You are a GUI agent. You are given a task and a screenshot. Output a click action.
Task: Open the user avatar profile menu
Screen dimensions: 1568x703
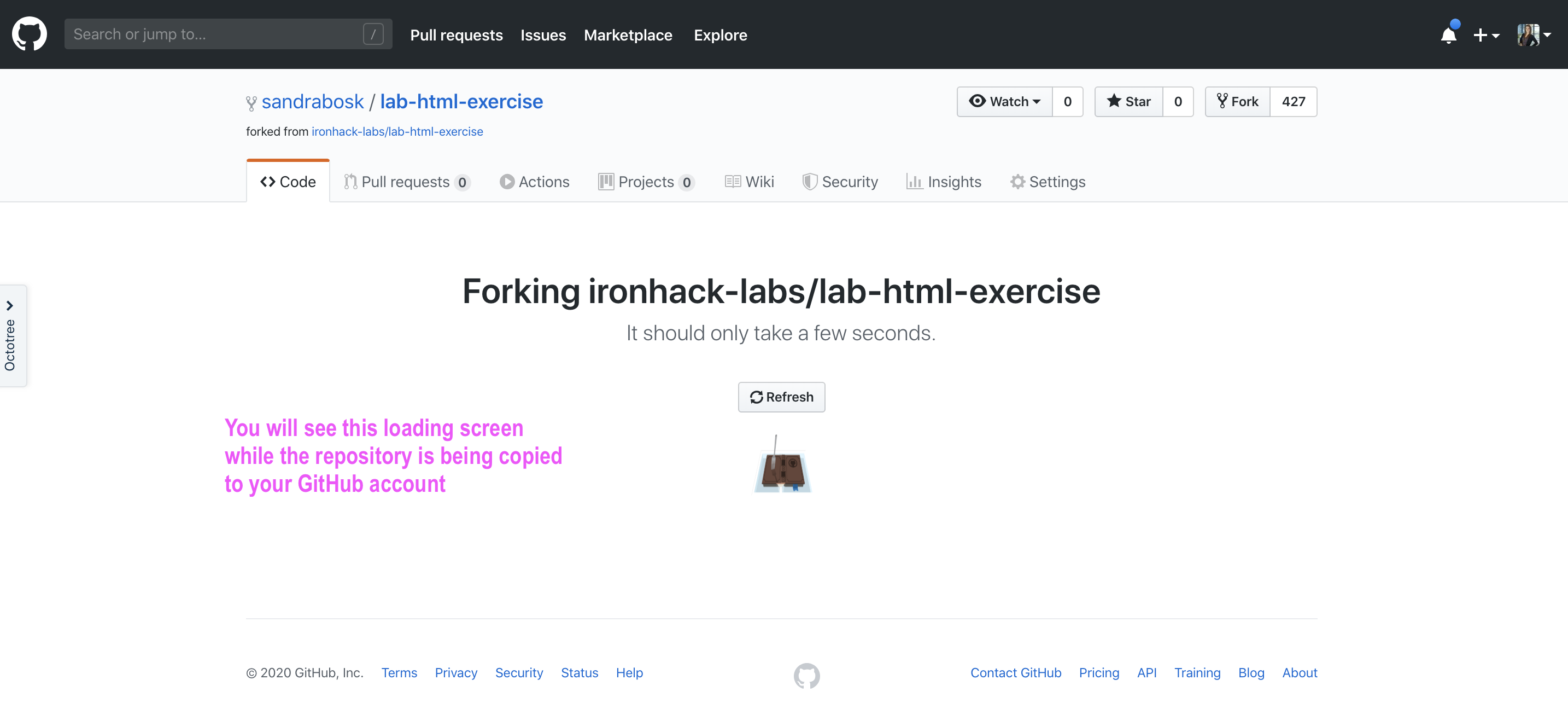pyautogui.click(x=1532, y=34)
